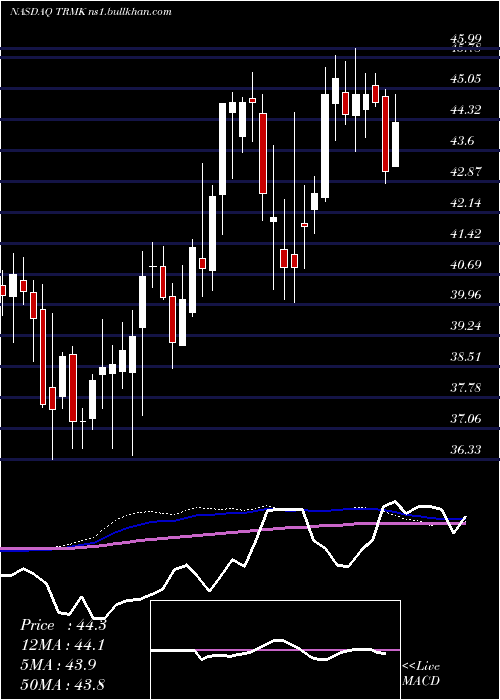Click the 40.69 price axis label
Screen dimensions: 500x700
coord(466,264)
